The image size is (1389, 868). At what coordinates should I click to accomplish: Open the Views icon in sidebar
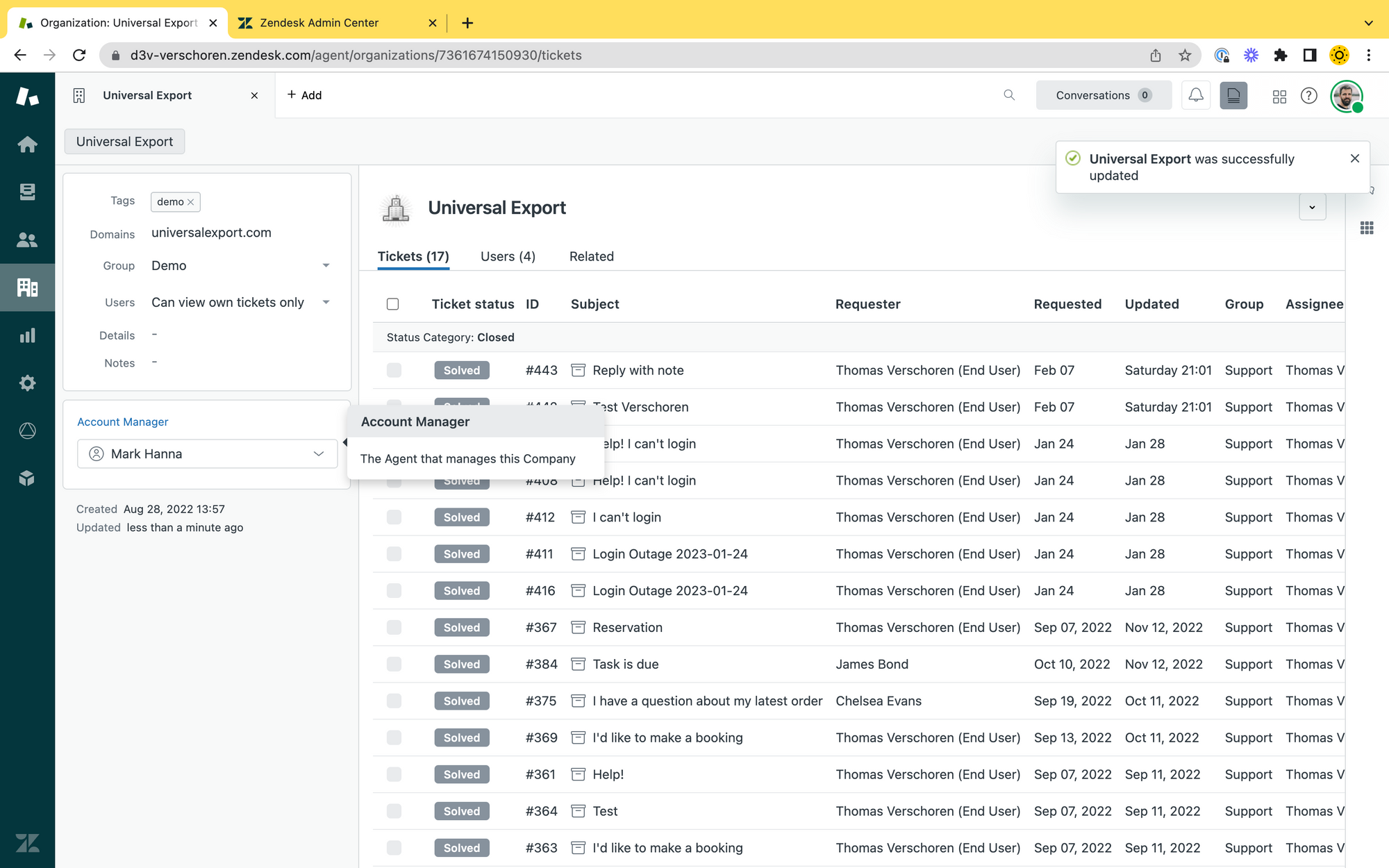pyautogui.click(x=27, y=192)
